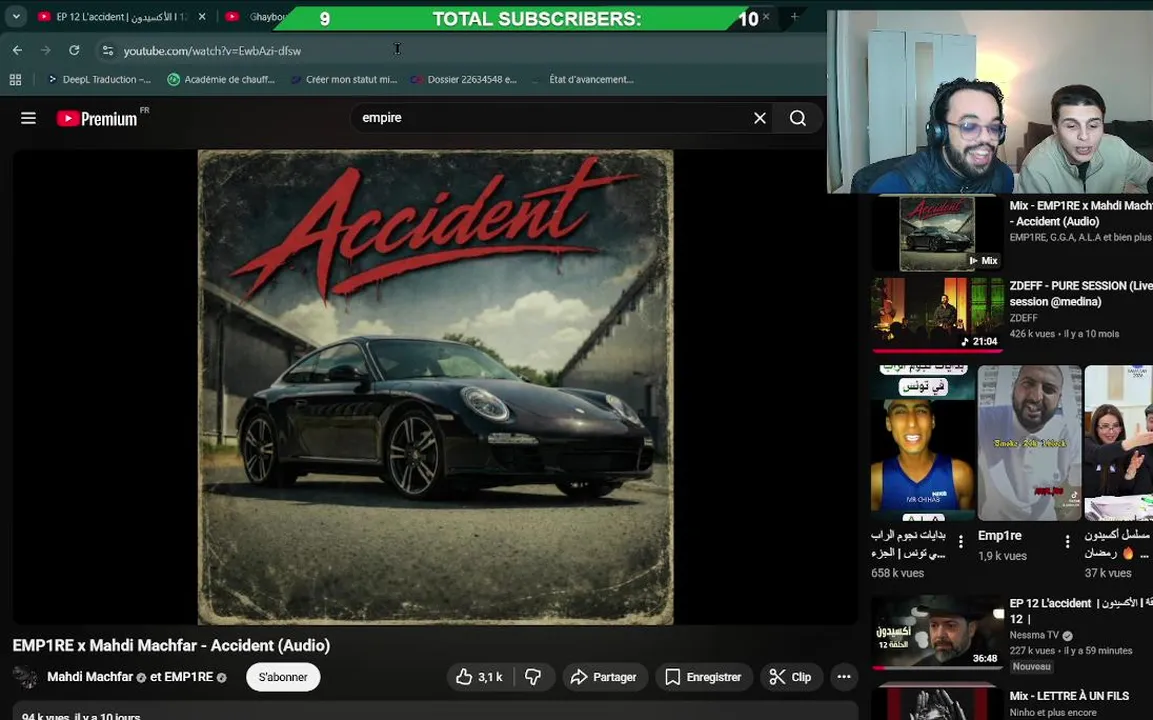Open DeepL Traduction bookmark
Screen dimensions: 1153x720
pyautogui.click(x=99, y=79)
